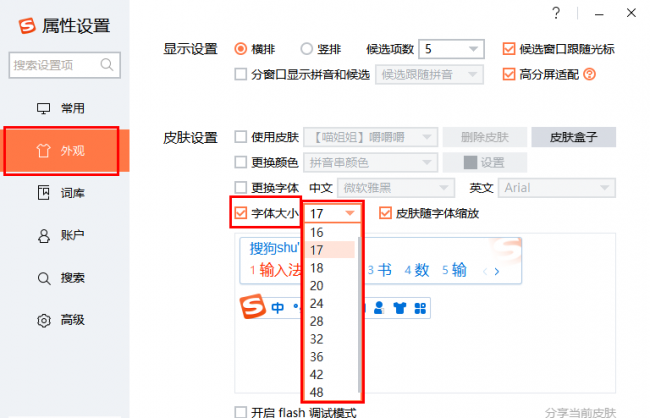
Task: Enable the 更换颜色 checkbox
Action: click(x=241, y=162)
